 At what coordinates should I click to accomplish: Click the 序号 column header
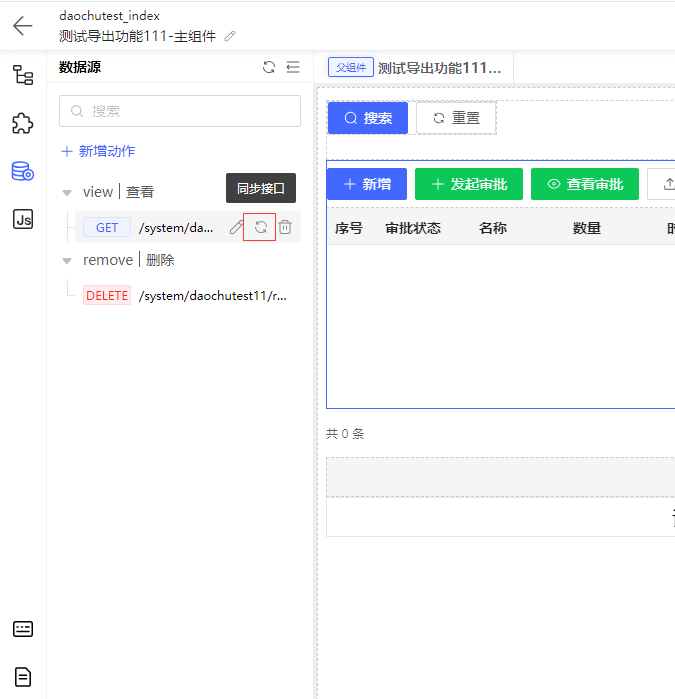tap(349, 228)
